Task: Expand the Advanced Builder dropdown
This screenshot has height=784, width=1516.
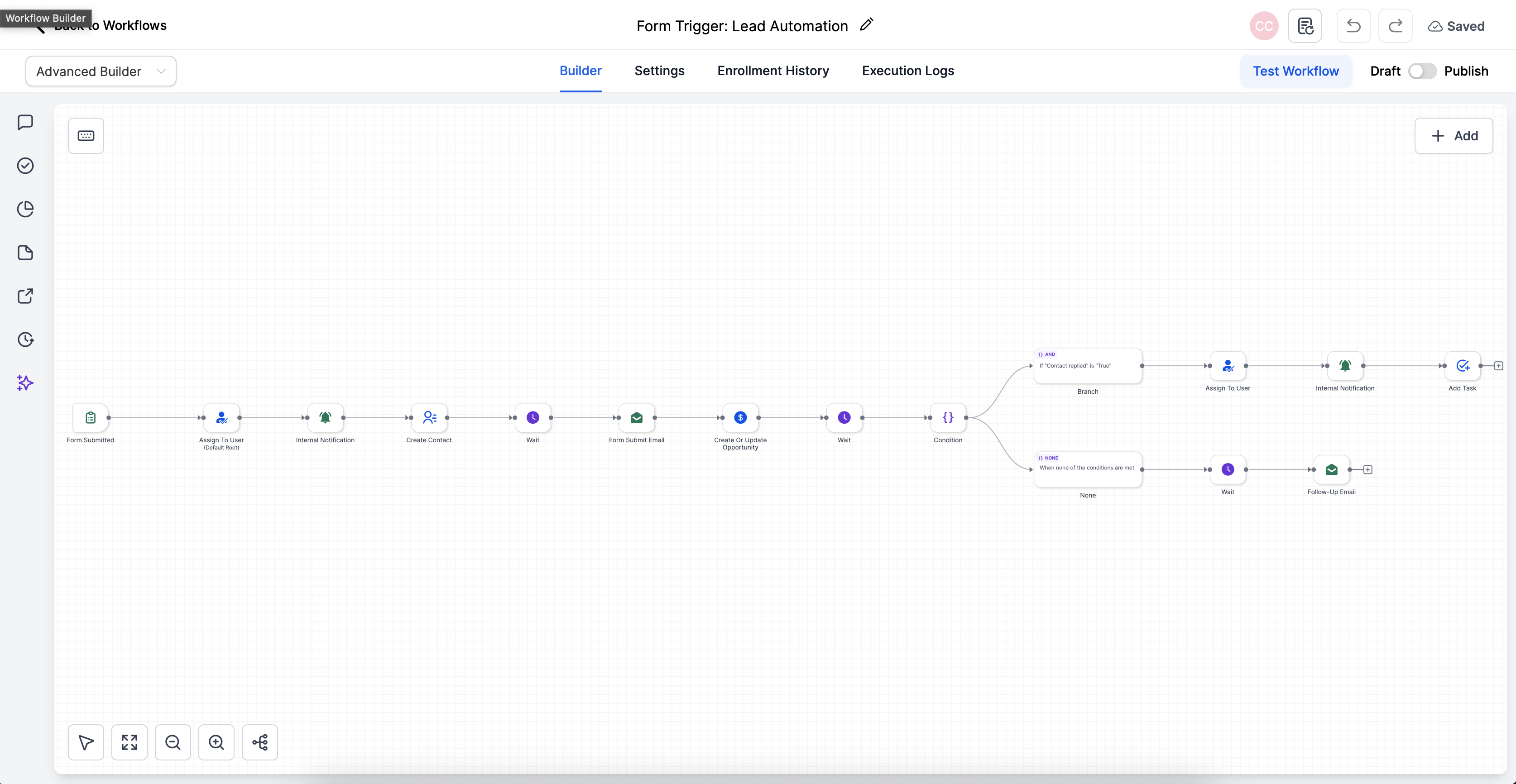Action: (101, 71)
